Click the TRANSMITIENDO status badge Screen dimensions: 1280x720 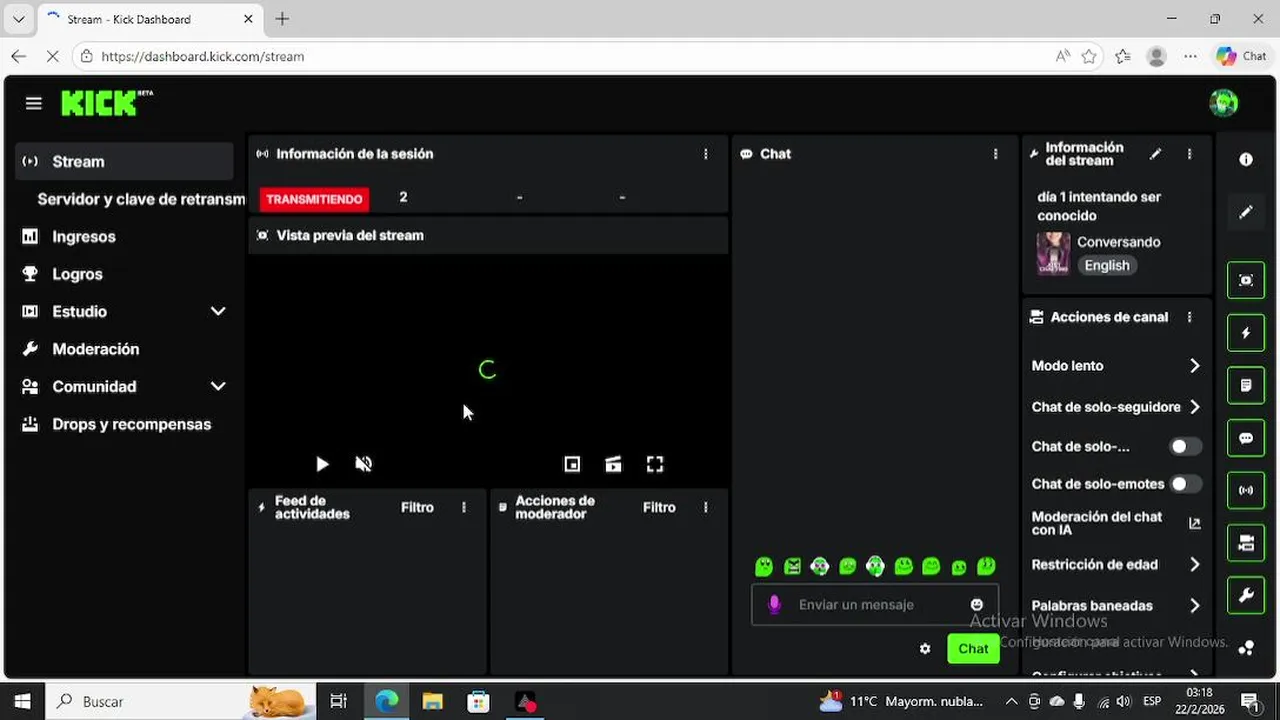pyautogui.click(x=314, y=199)
